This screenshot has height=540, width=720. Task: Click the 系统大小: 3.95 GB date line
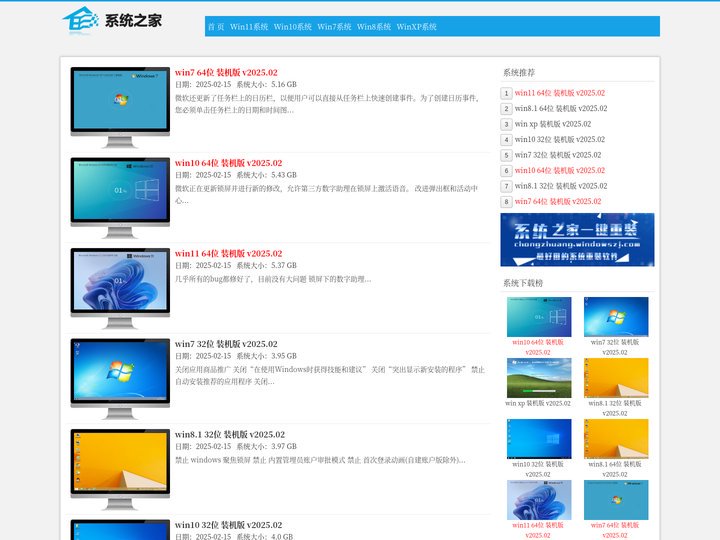point(236,356)
